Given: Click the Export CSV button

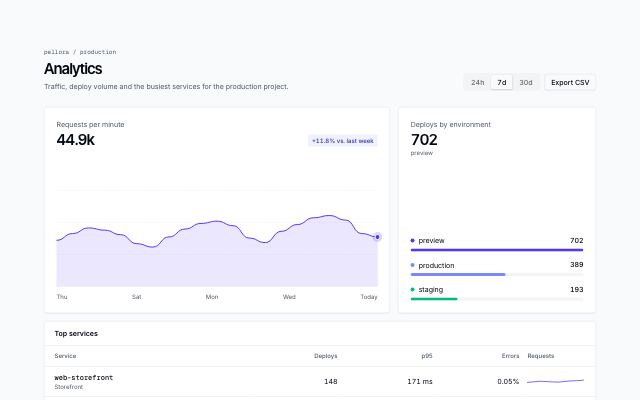Looking at the screenshot, I should (x=570, y=82).
